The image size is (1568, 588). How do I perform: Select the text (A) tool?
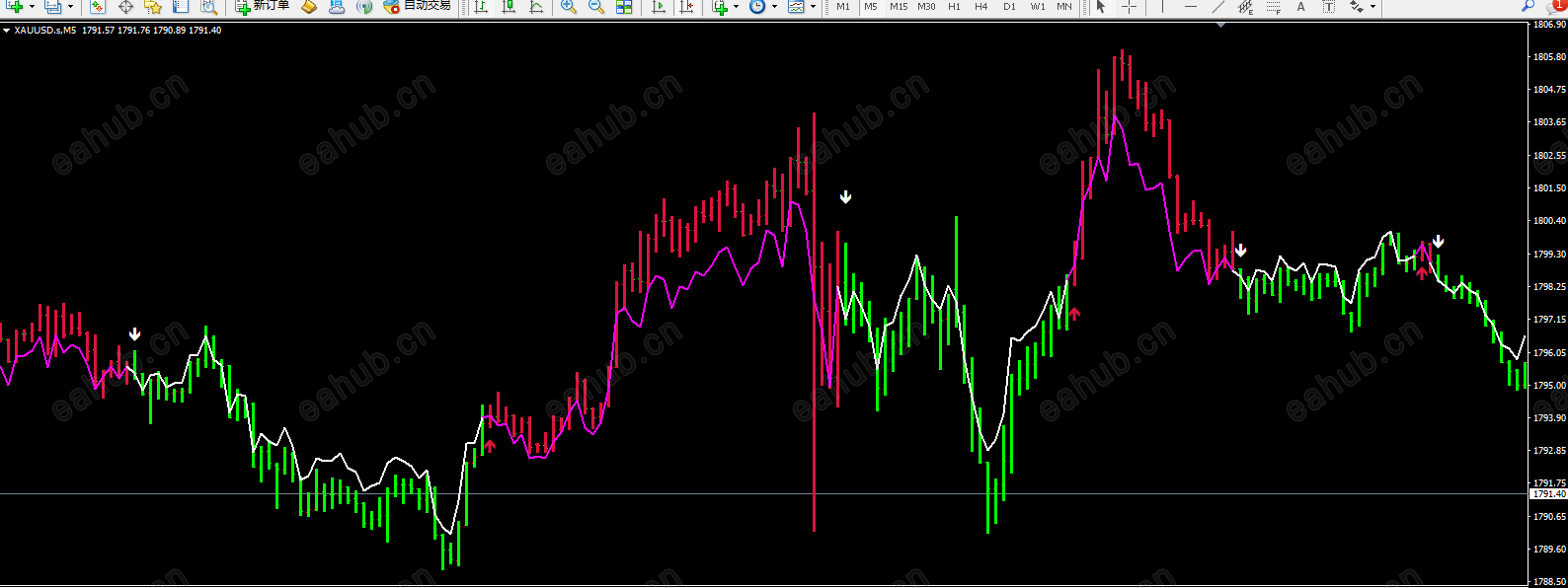[1300, 6]
